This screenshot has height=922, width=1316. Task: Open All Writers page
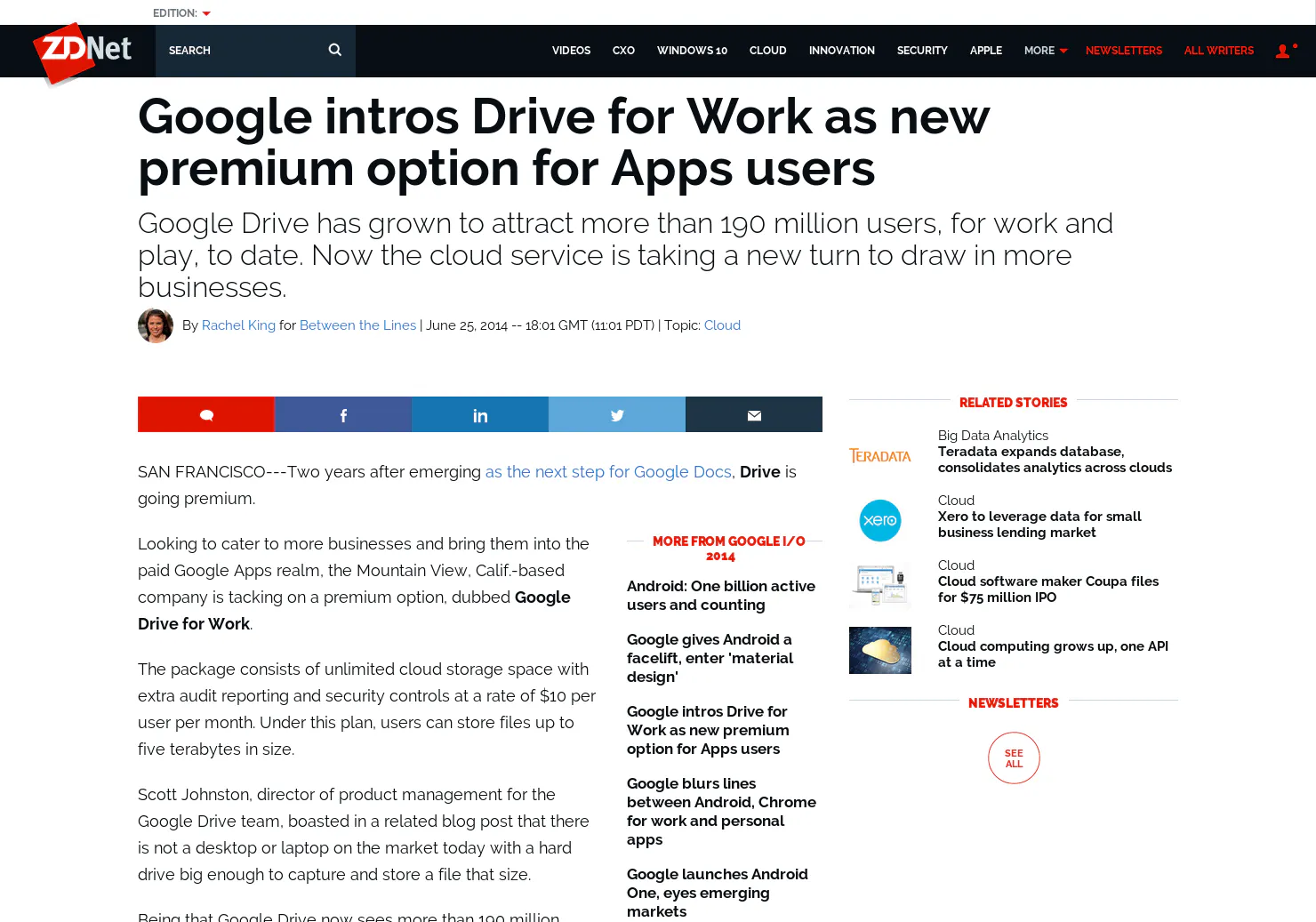(x=1218, y=51)
